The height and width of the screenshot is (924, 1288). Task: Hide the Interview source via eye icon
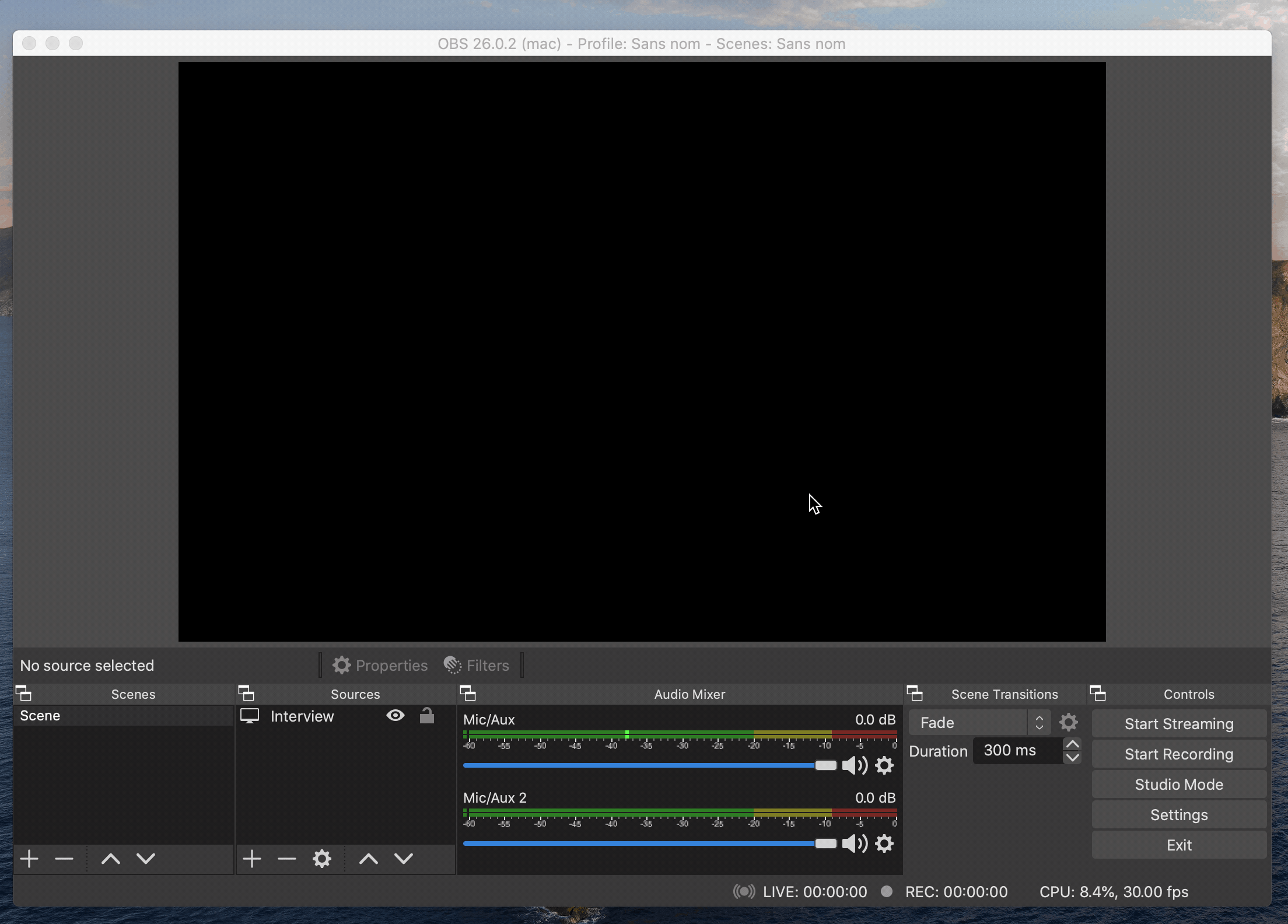pos(395,716)
